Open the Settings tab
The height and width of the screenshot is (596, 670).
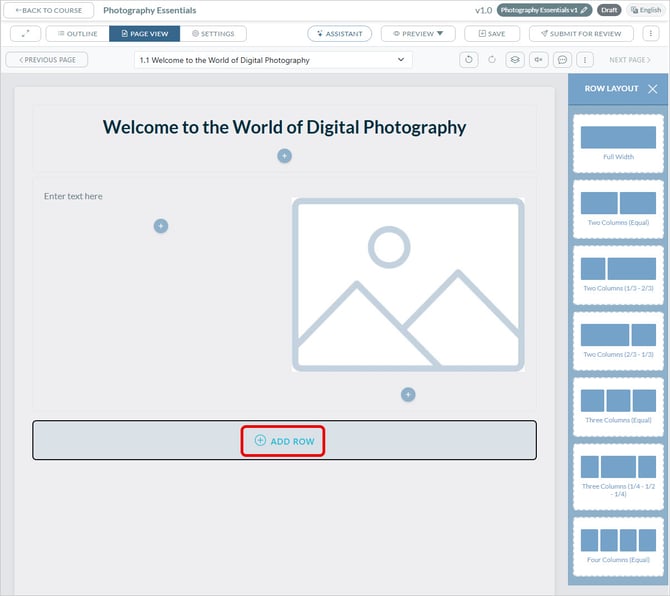[x=213, y=33]
